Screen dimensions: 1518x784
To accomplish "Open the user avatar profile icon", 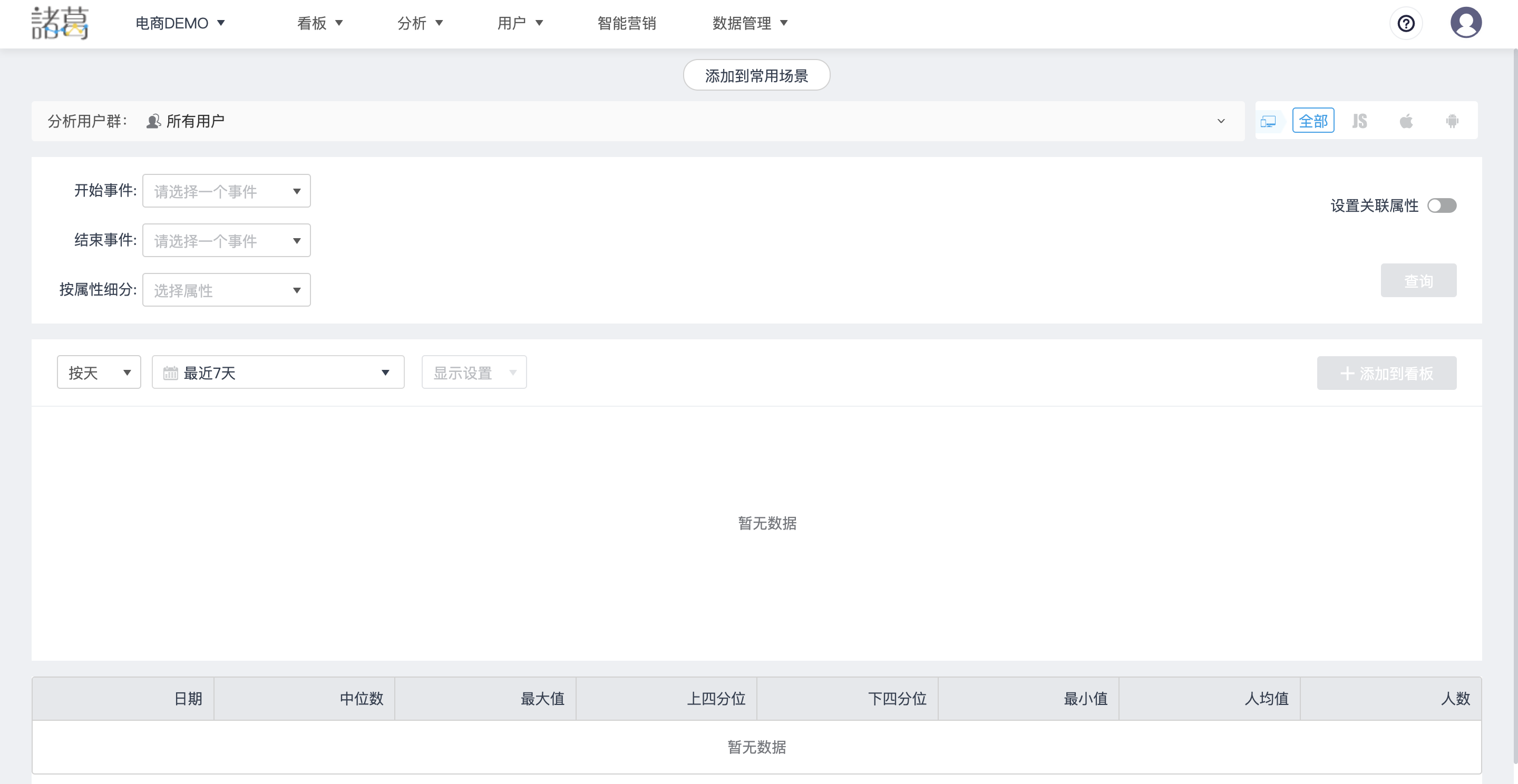I will pyautogui.click(x=1465, y=23).
